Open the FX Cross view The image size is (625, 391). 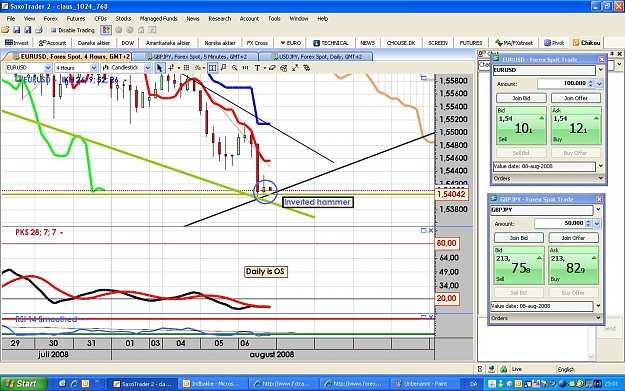point(257,43)
